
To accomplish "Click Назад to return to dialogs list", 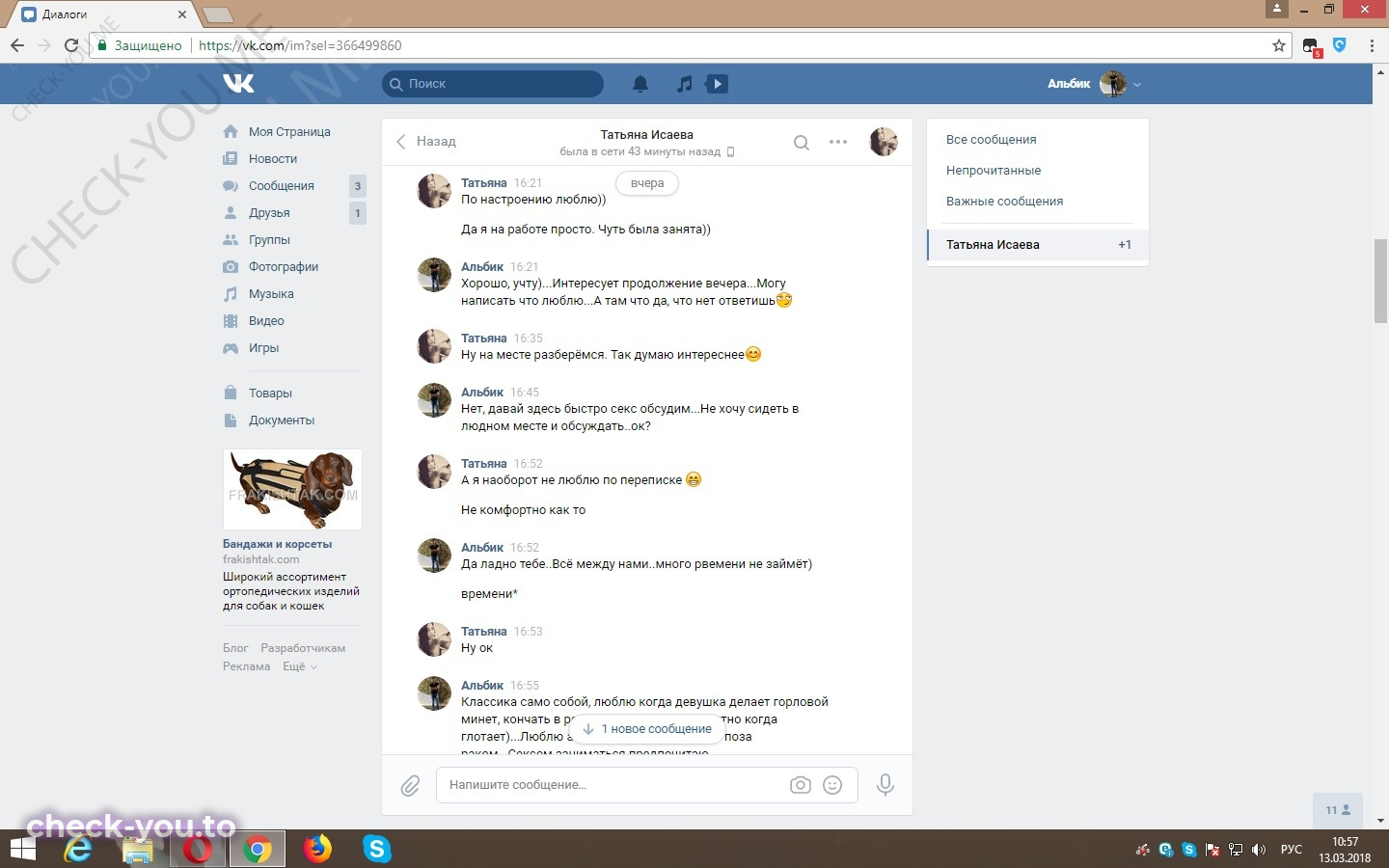I will [x=425, y=141].
